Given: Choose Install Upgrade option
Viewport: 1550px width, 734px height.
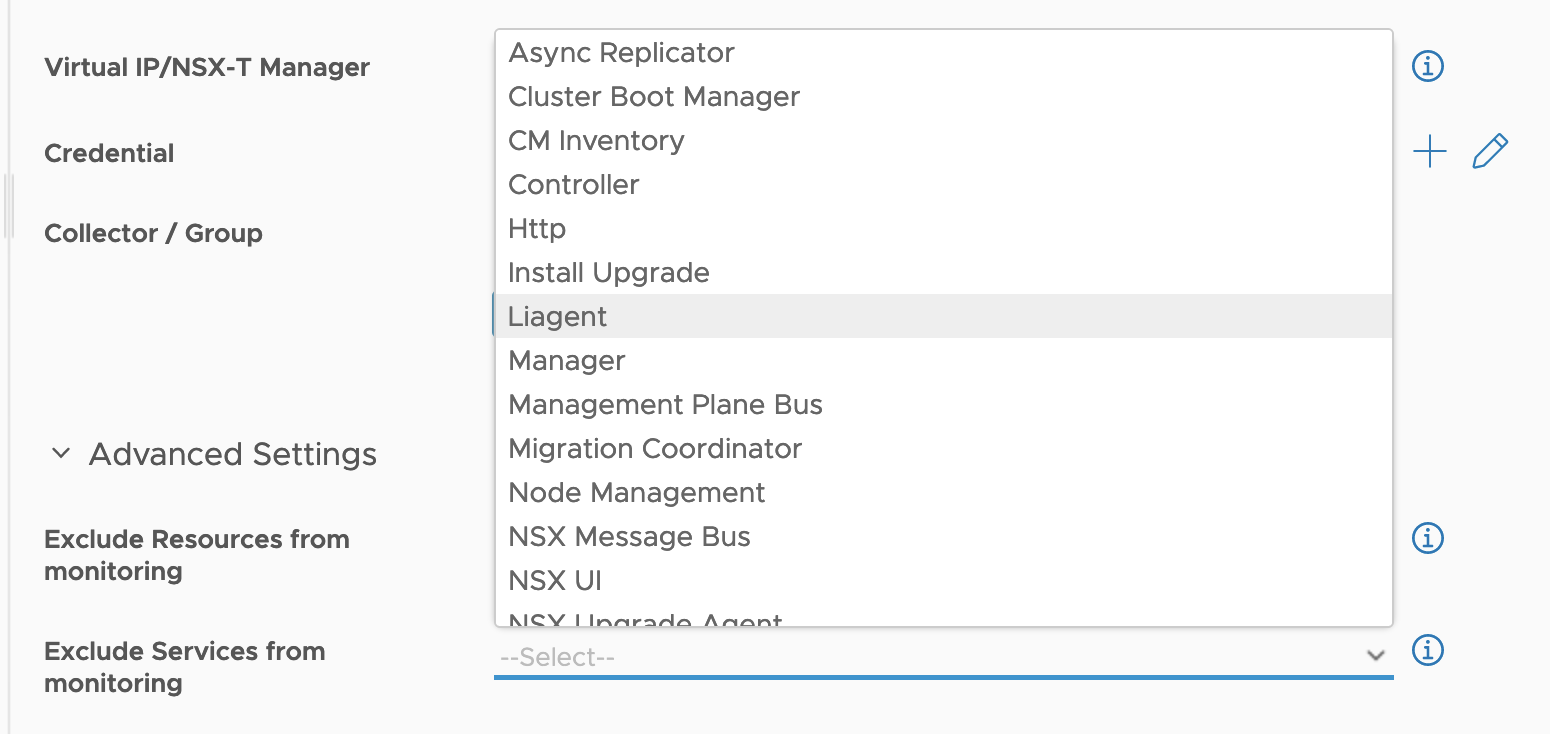Looking at the screenshot, I should pyautogui.click(x=943, y=272).
